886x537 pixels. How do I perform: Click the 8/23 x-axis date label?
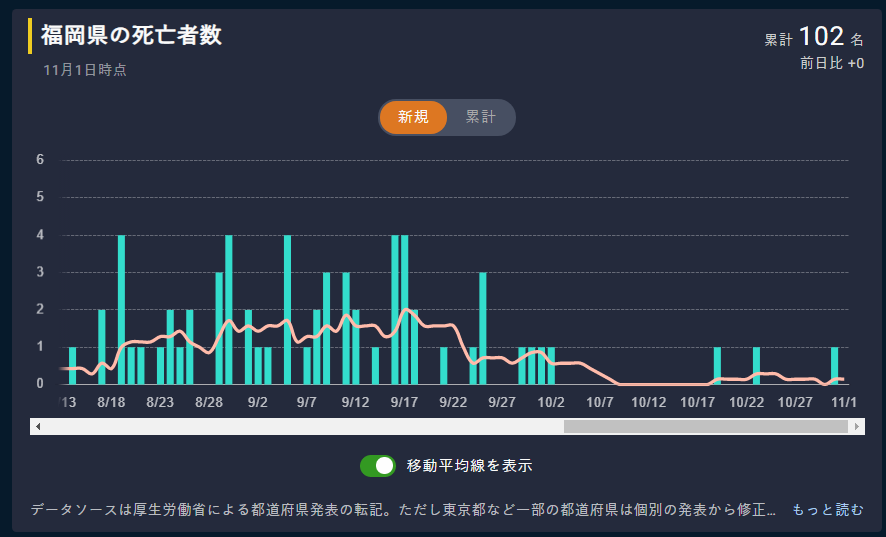[160, 402]
